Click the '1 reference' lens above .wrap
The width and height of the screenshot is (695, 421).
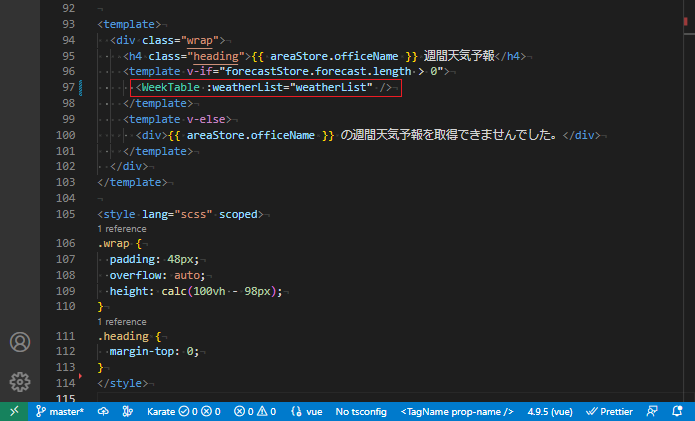pos(122,229)
